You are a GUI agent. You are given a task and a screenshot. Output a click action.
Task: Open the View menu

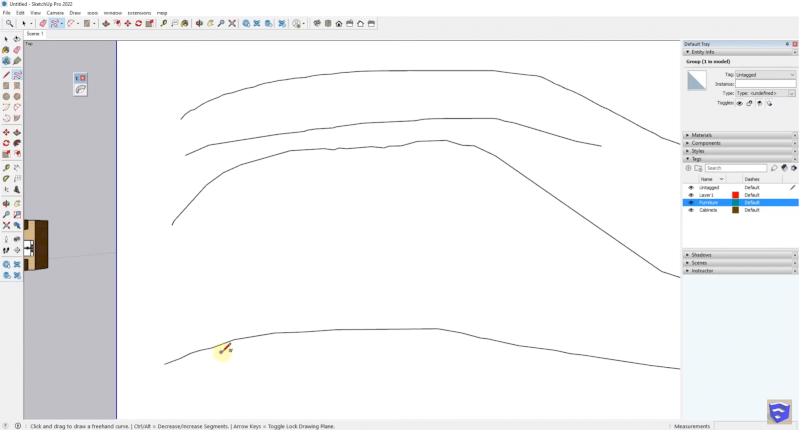(35, 13)
